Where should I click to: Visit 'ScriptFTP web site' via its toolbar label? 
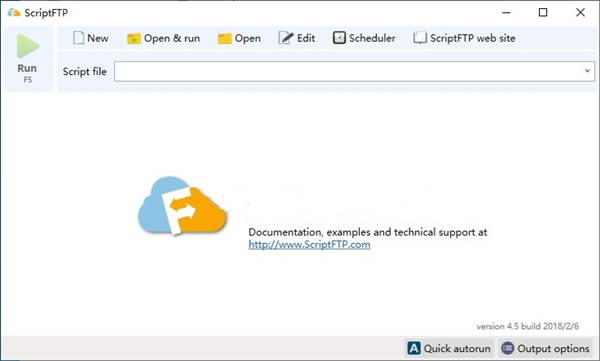point(473,38)
